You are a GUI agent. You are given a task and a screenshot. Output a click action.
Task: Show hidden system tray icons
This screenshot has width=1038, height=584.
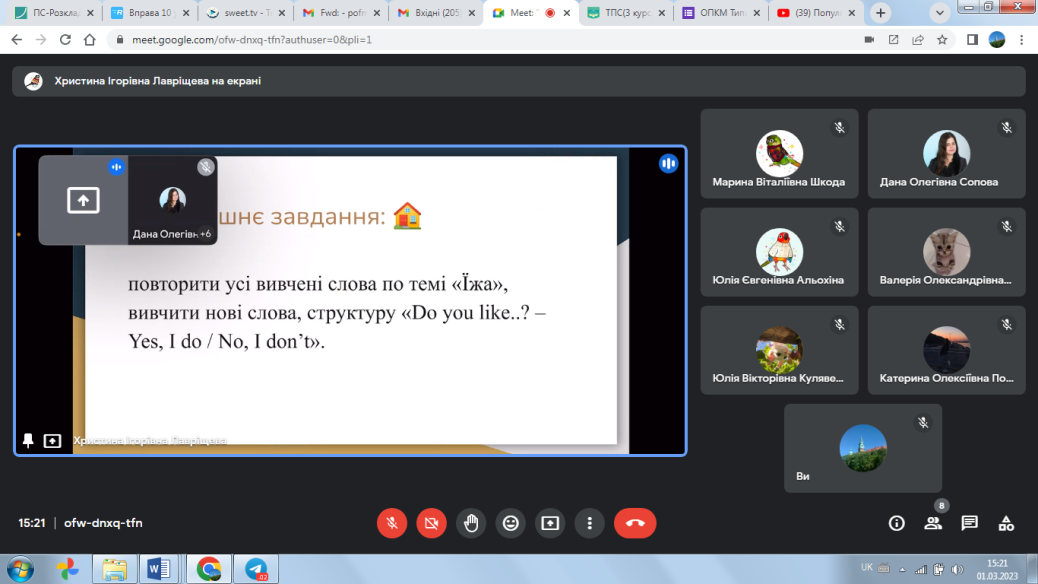click(902, 569)
